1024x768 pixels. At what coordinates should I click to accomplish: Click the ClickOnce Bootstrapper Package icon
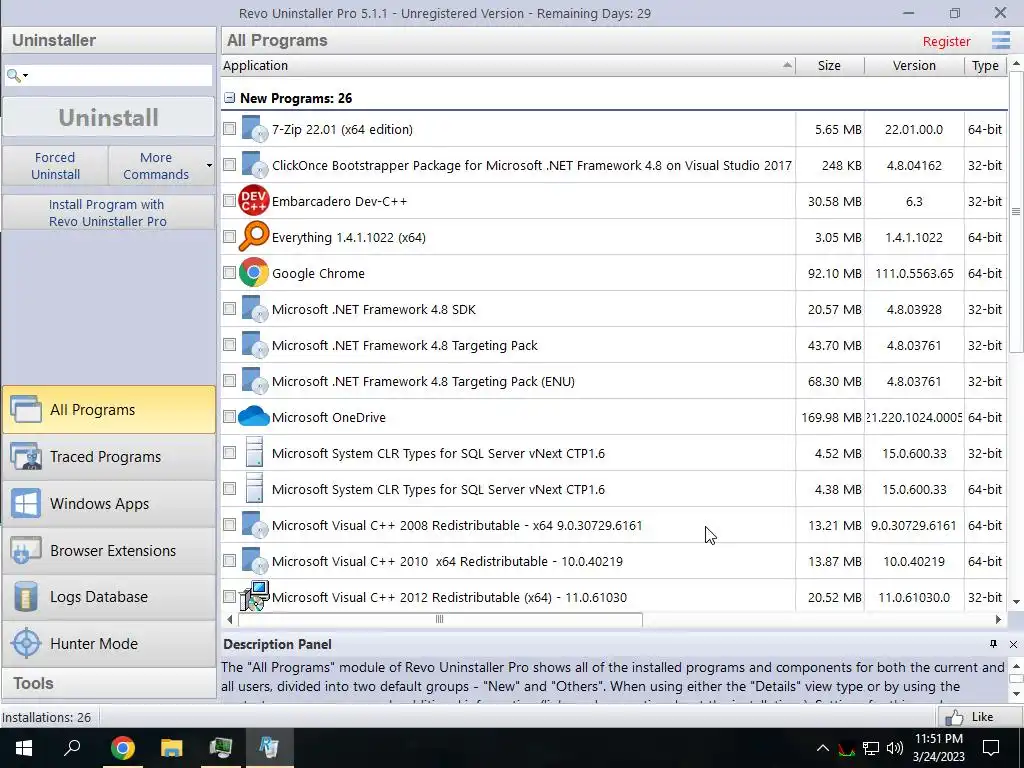click(x=254, y=165)
